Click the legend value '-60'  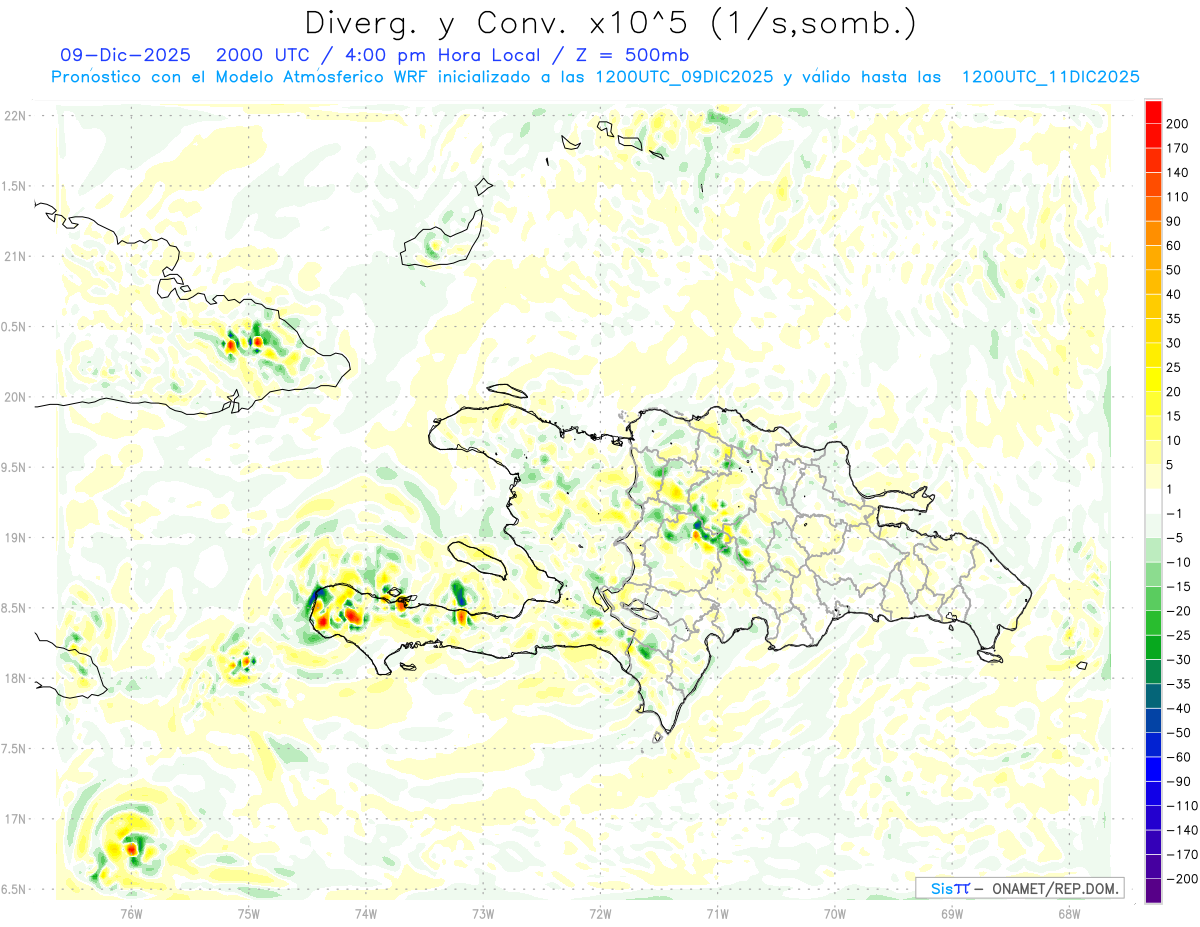tap(1177, 758)
